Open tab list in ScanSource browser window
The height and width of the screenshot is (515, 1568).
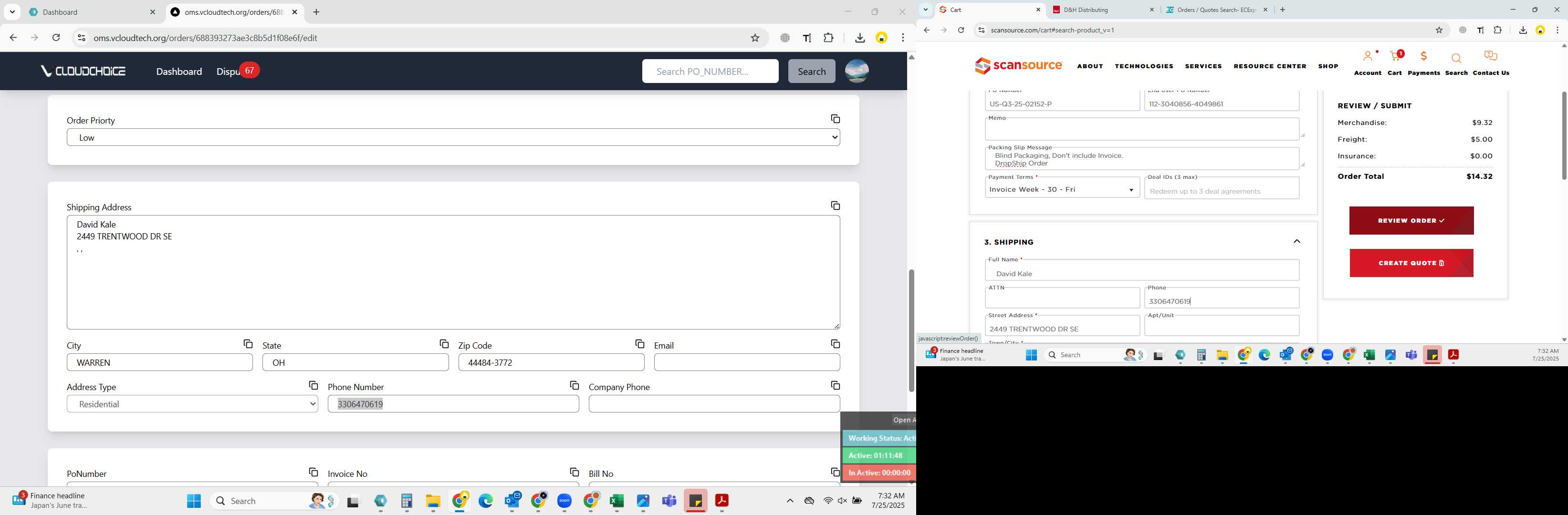pos(925,9)
